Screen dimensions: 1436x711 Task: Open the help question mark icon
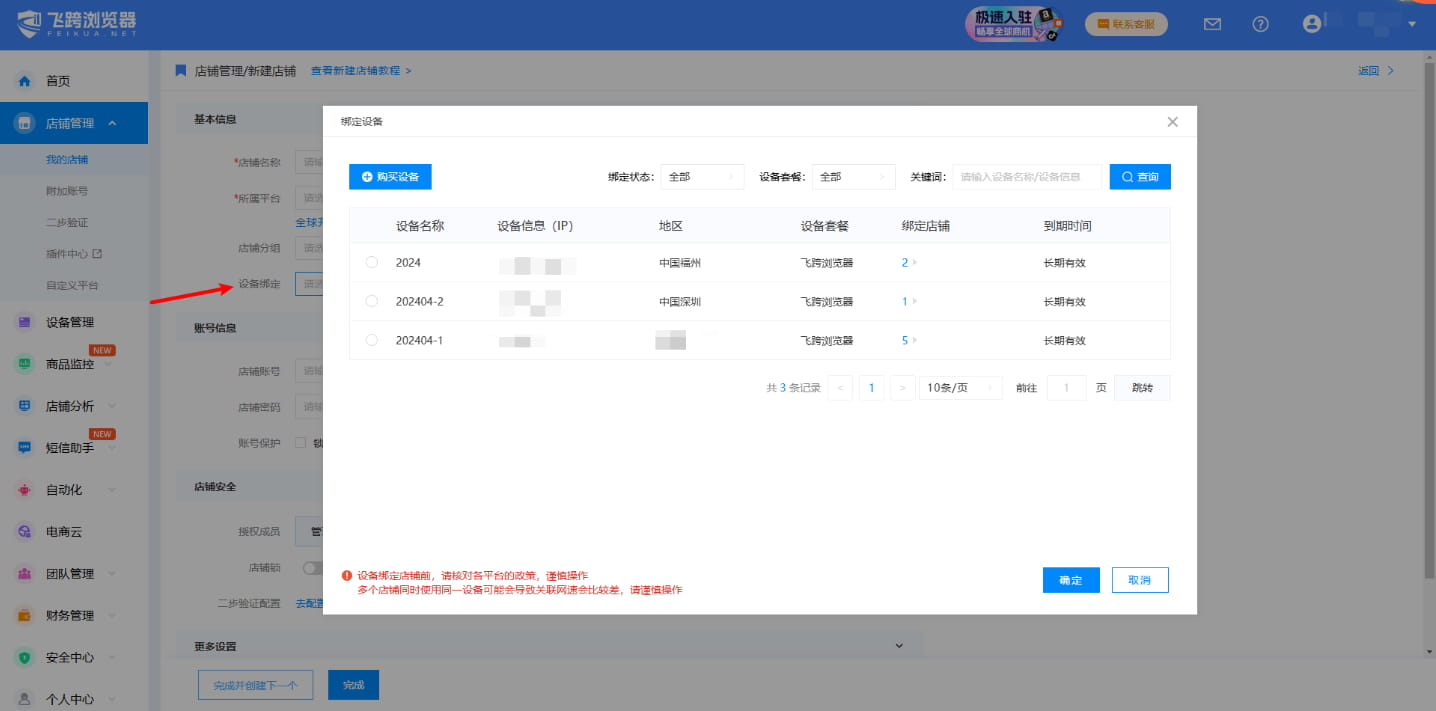coord(1260,23)
